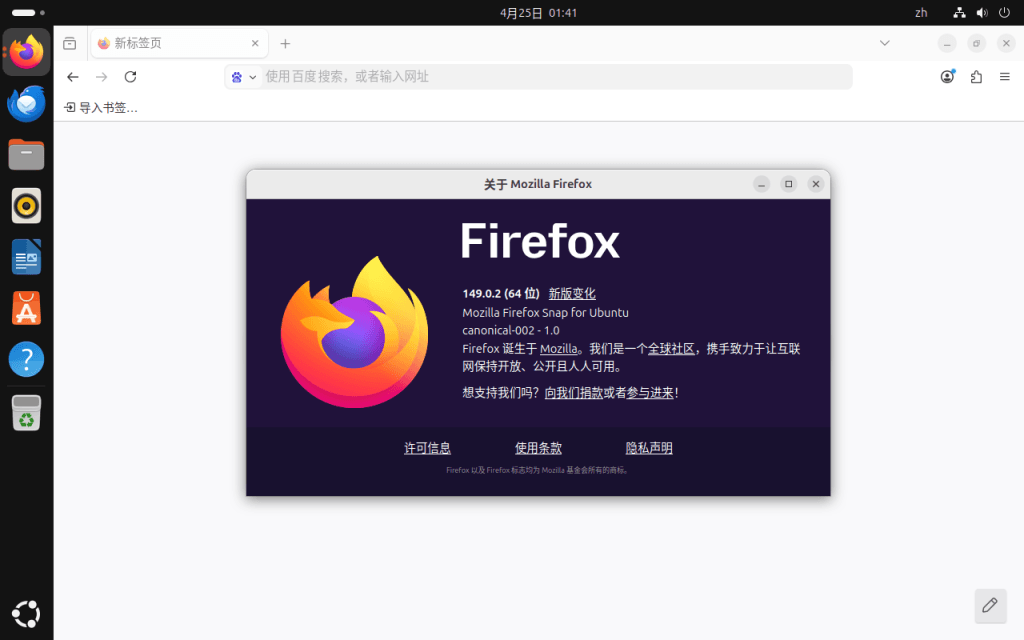Click the 向我们捐款 link

573,392
